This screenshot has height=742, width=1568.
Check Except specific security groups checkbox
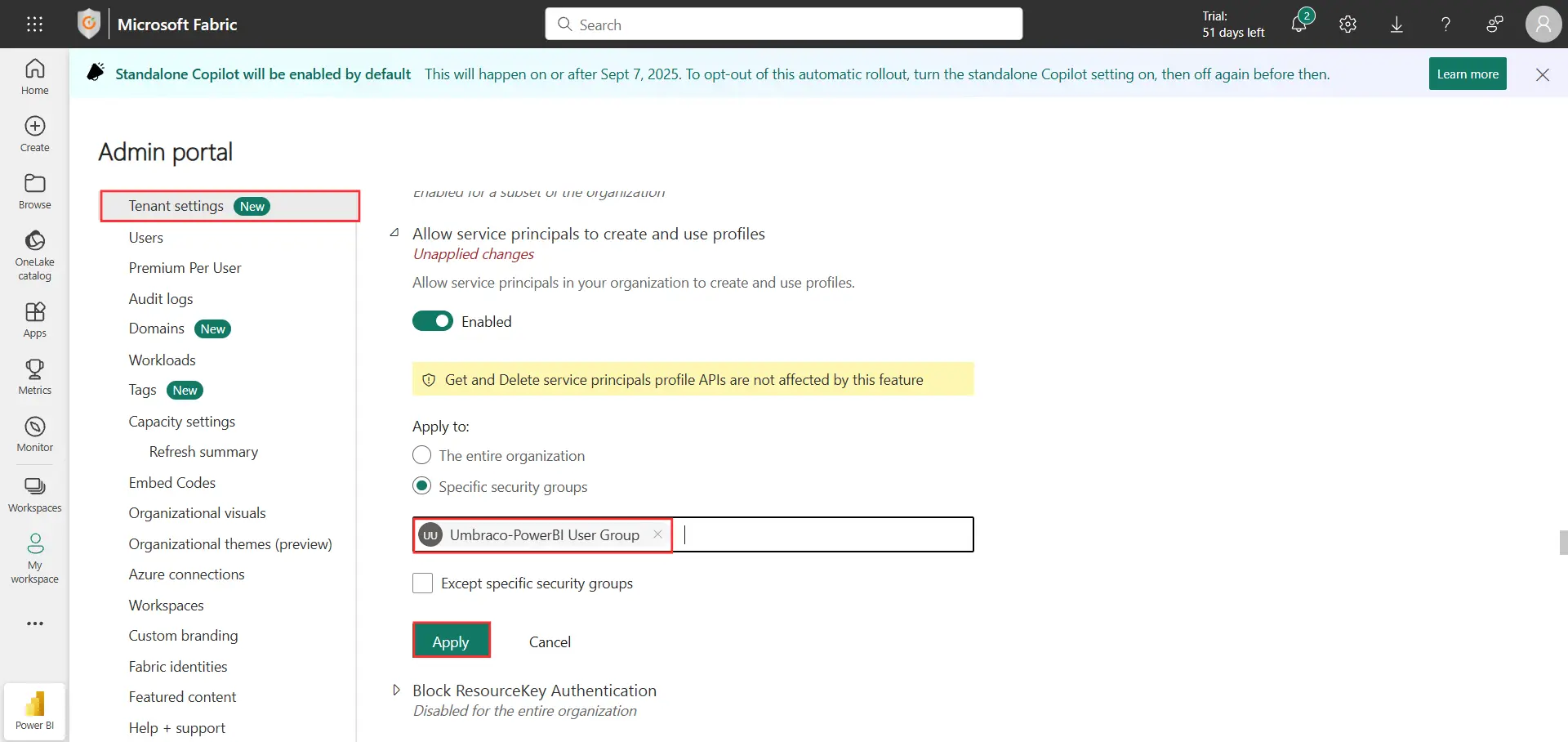(422, 583)
